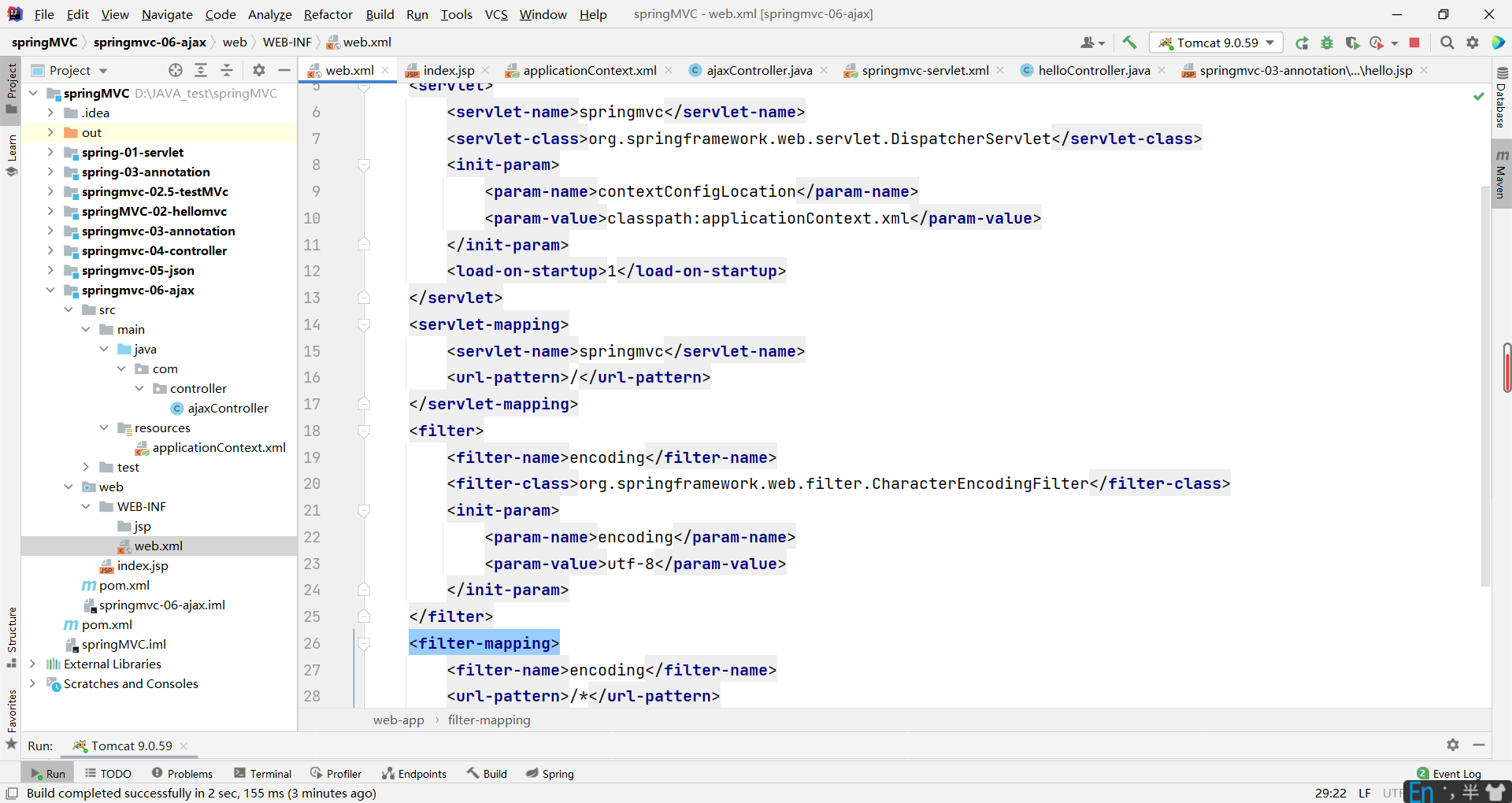Click the profiler run icon in toolbar
1512x803 pixels.
(x=1377, y=43)
